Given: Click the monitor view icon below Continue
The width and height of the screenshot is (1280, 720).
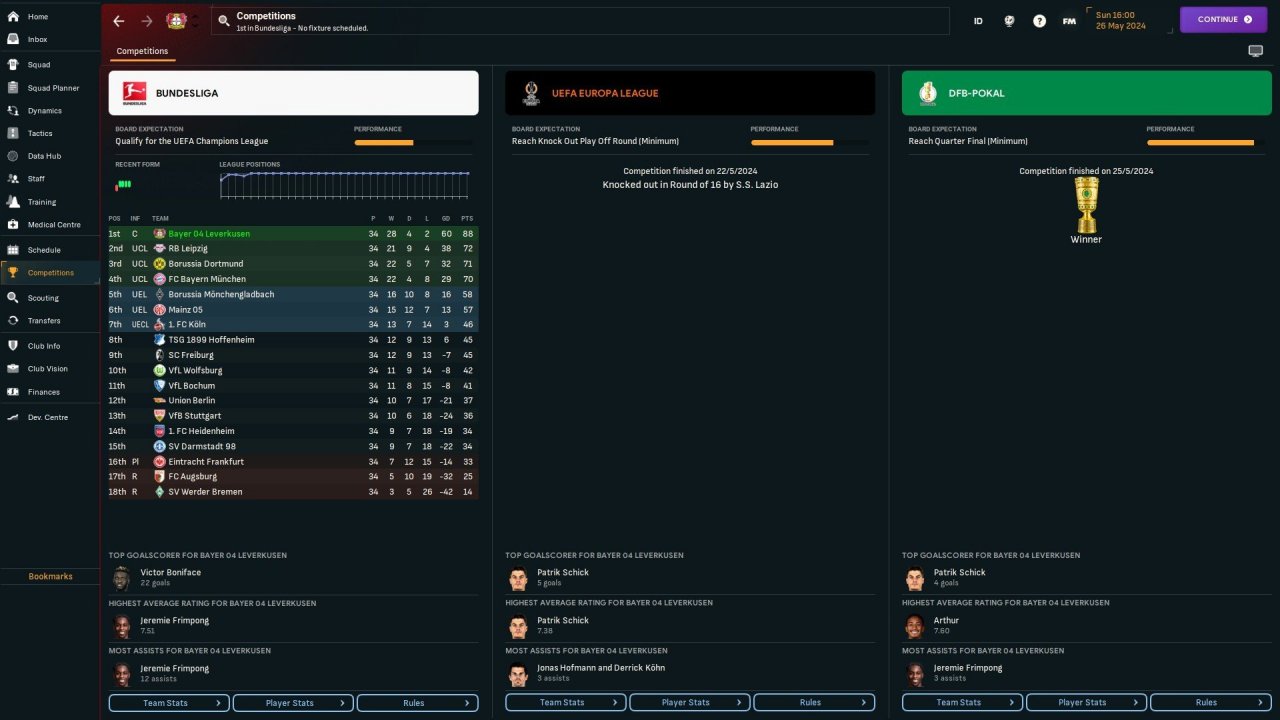Looking at the screenshot, I should tap(1255, 51).
